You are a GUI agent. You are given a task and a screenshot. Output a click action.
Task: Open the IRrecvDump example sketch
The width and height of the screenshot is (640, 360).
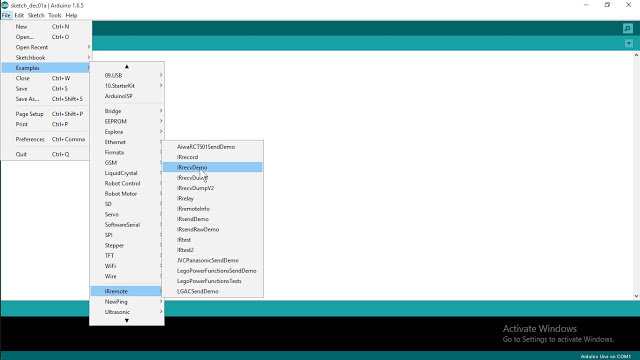click(x=213, y=178)
